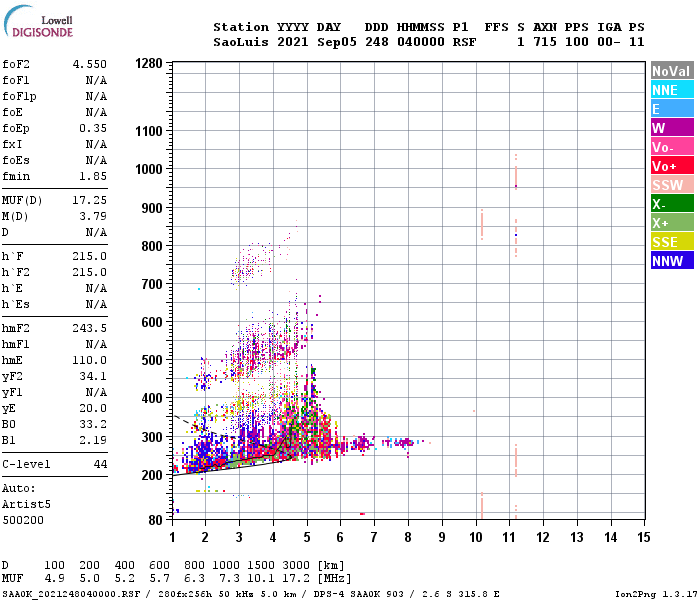Select the NoVal legend swatch

click(x=672, y=71)
